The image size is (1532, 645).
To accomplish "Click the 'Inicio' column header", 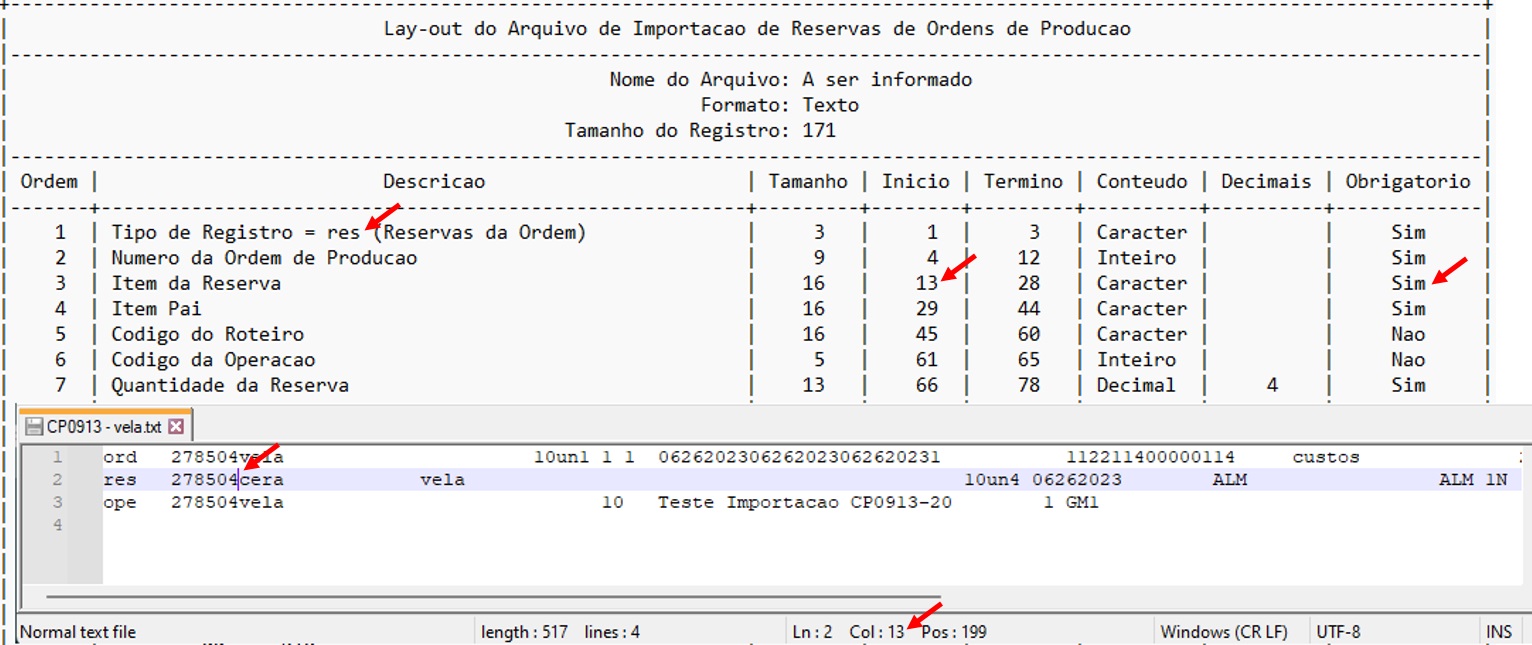I will coord(916,181).
